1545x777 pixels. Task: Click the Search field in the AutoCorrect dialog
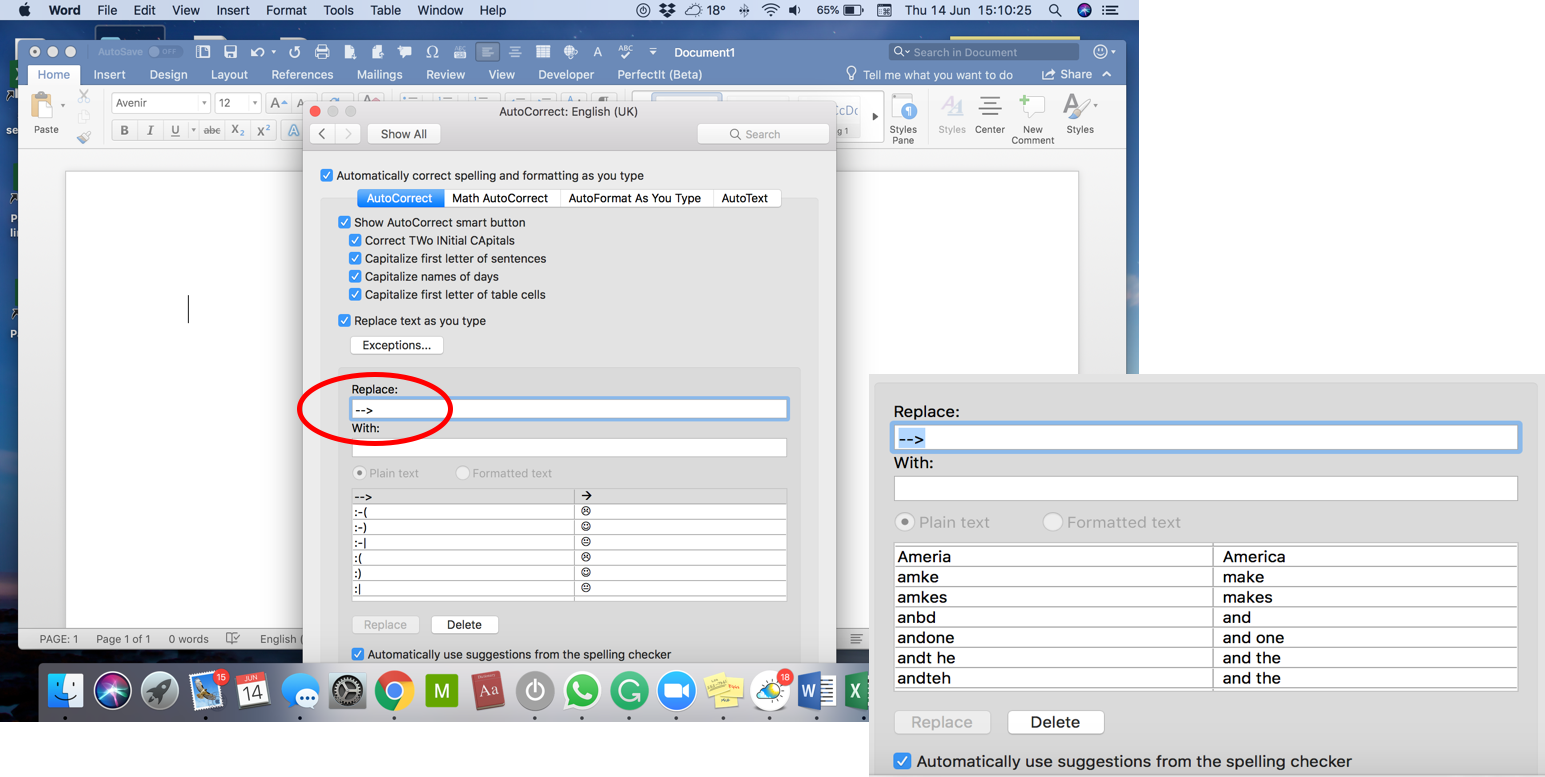coord(762,134)
